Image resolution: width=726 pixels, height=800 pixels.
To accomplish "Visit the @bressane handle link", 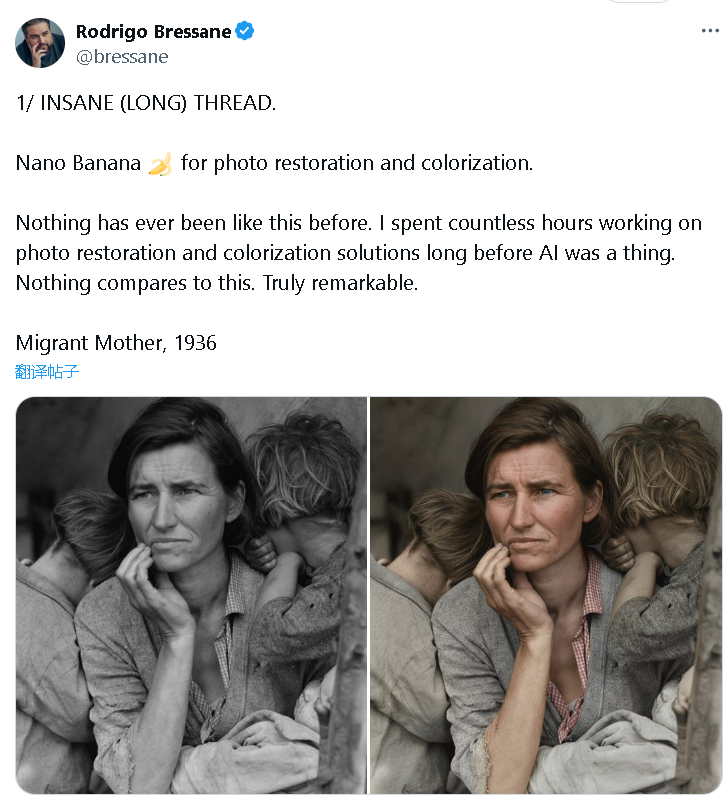I will pos(122,57).
